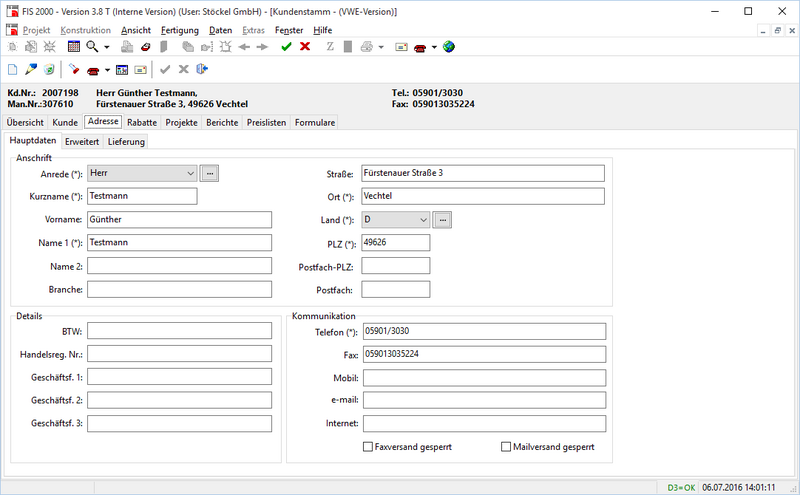Click the green checkmark confirm icon
This screenshot has height=495, width=800.
coord(287,47)
